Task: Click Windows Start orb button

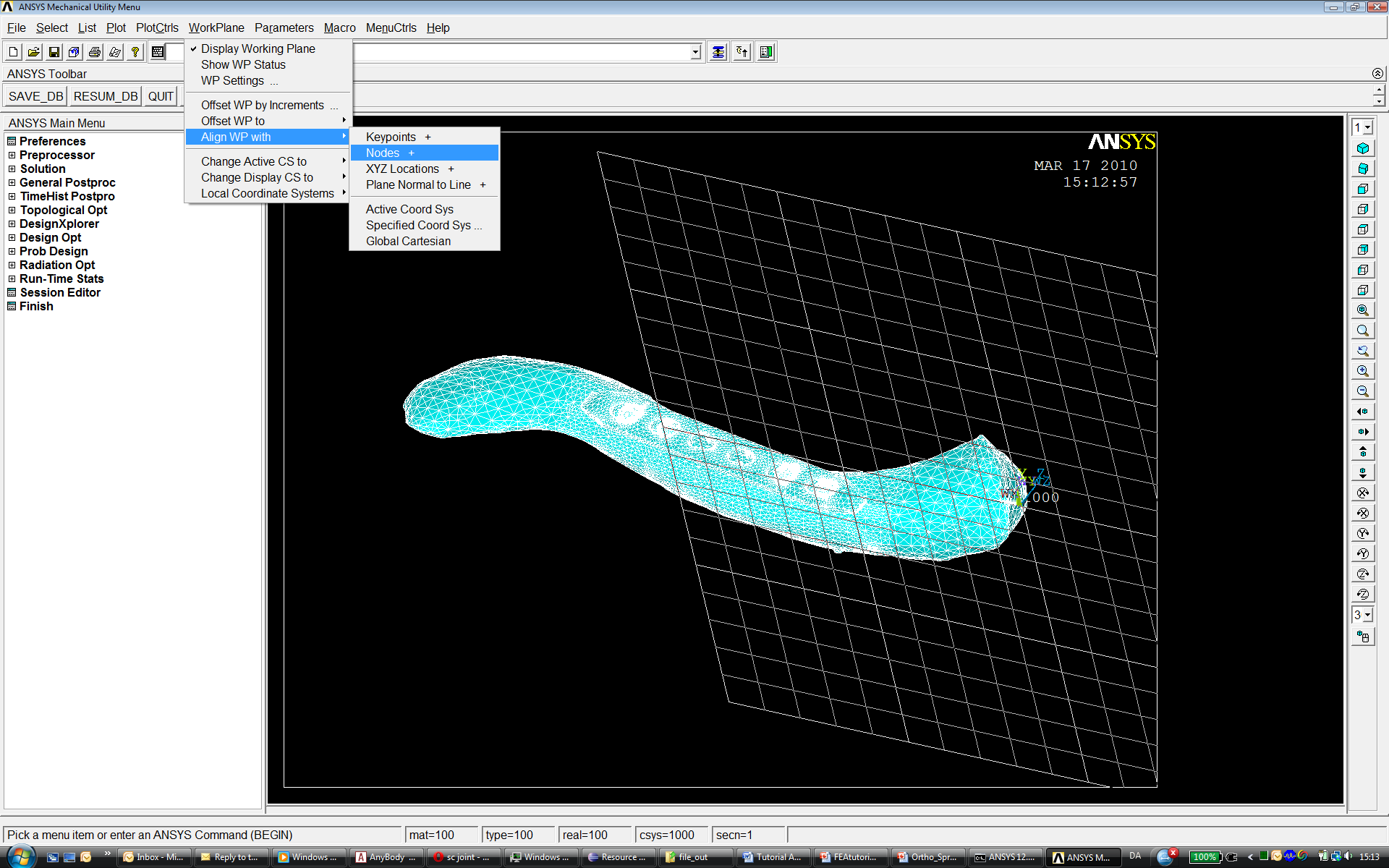Action: tap(20, 856)
